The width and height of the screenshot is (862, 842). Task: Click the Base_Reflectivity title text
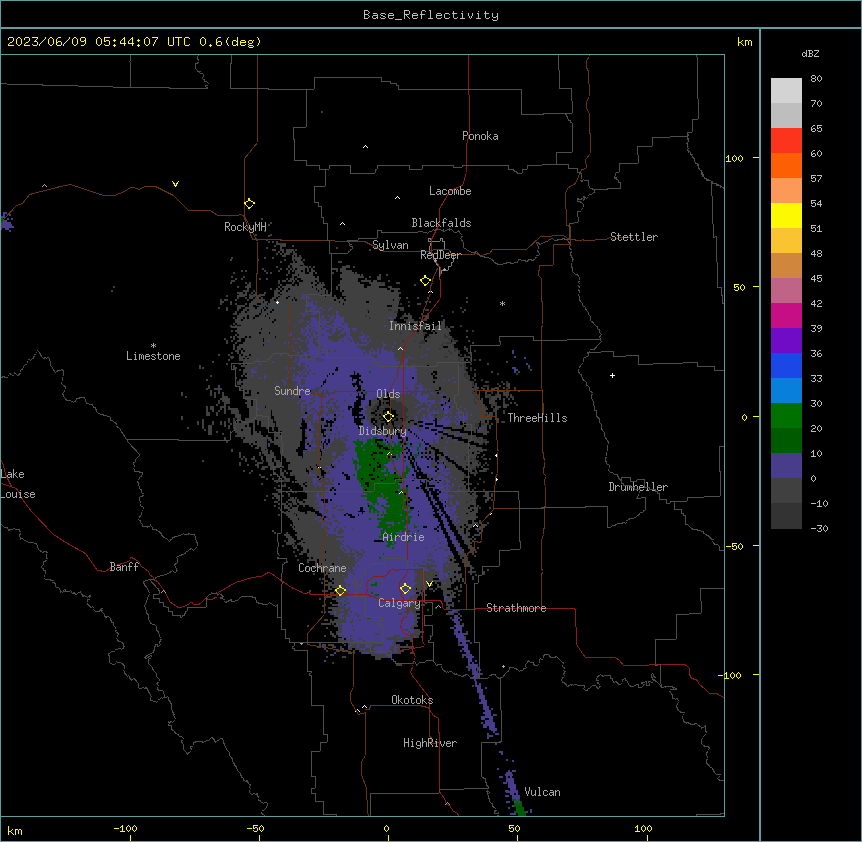tap(430, 15)
